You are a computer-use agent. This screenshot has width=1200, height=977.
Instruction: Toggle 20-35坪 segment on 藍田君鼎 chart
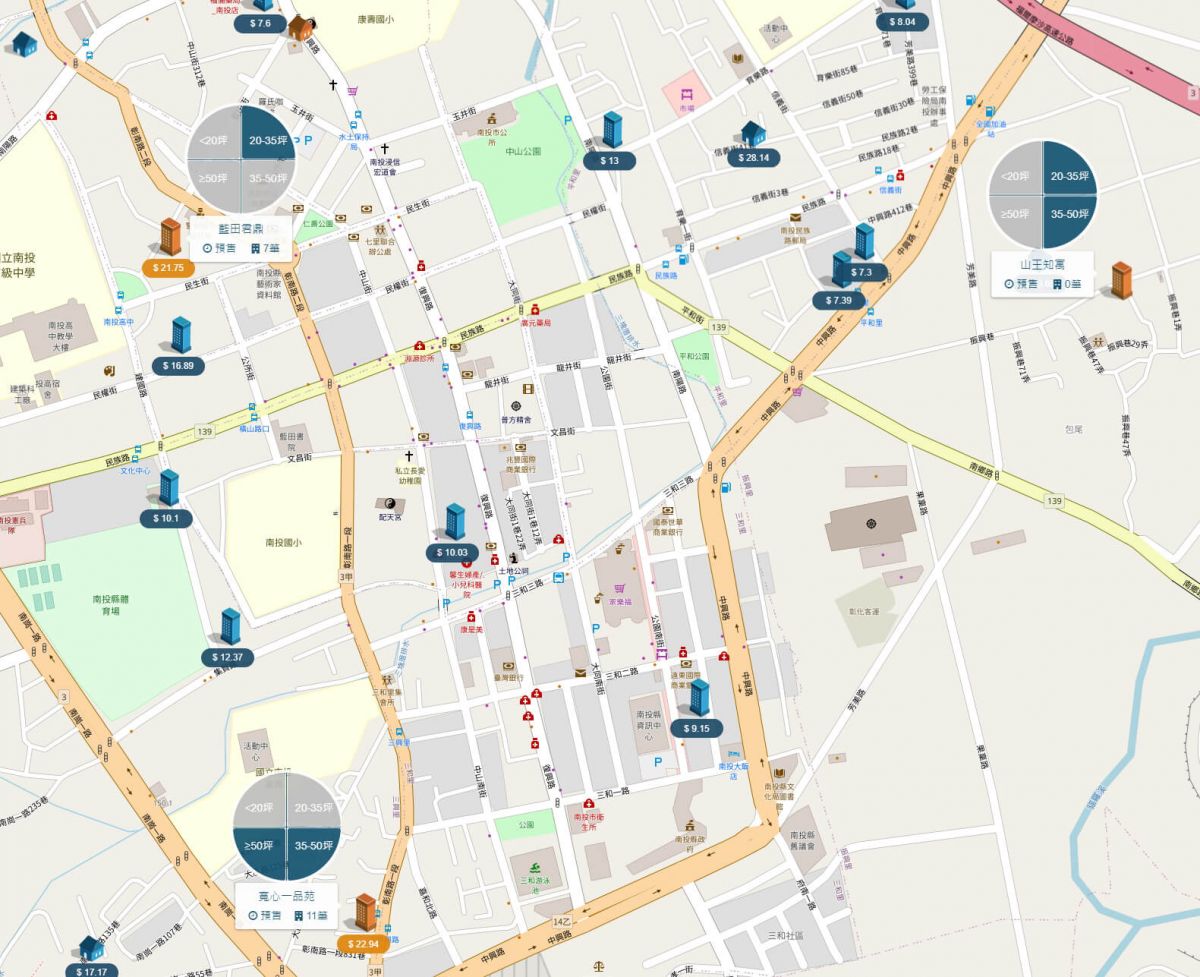(269, 132)
